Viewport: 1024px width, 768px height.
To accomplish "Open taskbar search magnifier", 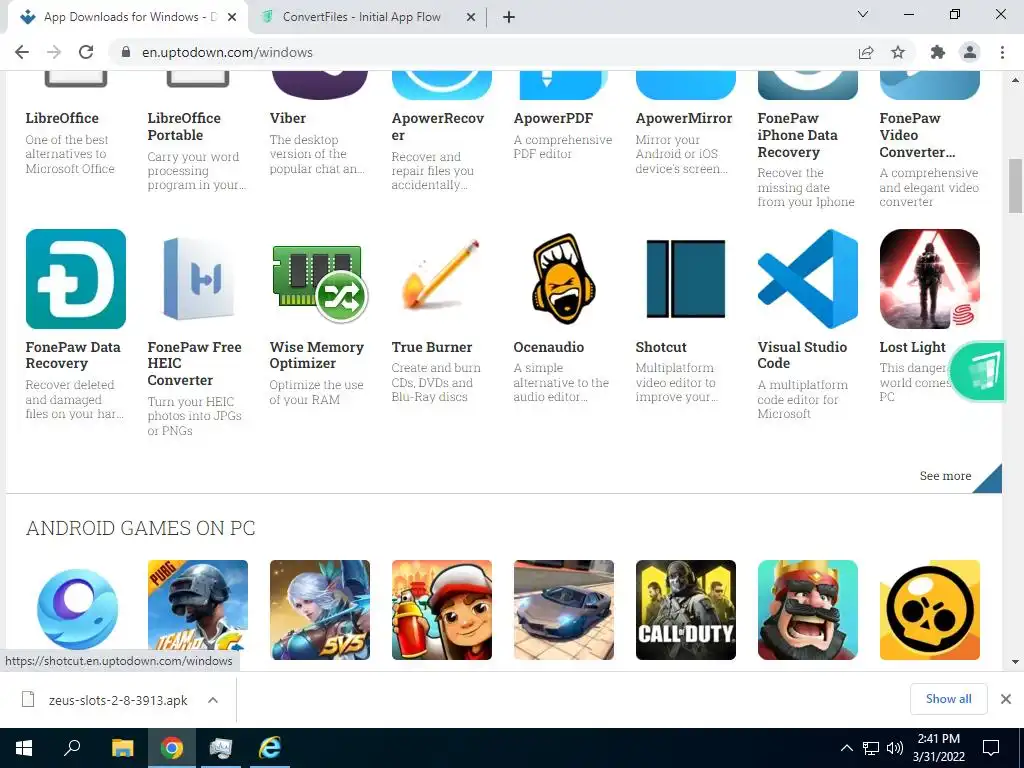I will pos(72,748).
